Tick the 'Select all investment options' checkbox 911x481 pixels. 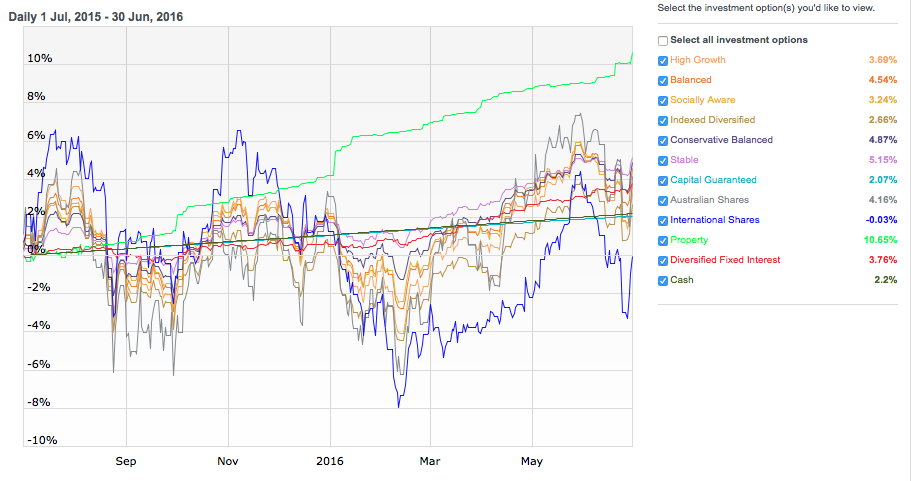click(x=663, y=41)
